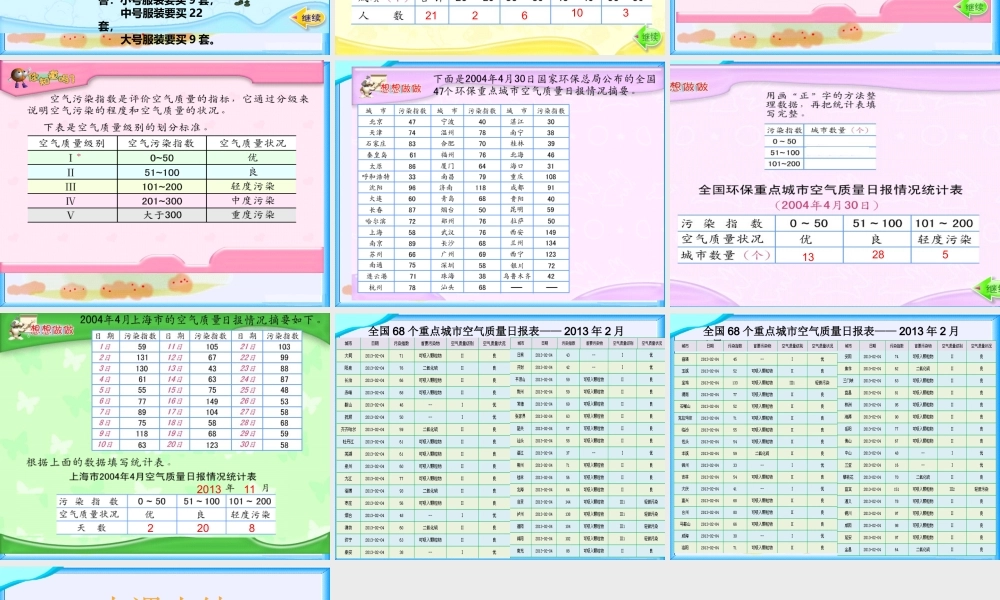Open the air pollution index standards slide thumbnail
The height and width of the screenshot is (600, 1000).
[x=165, y=184]
